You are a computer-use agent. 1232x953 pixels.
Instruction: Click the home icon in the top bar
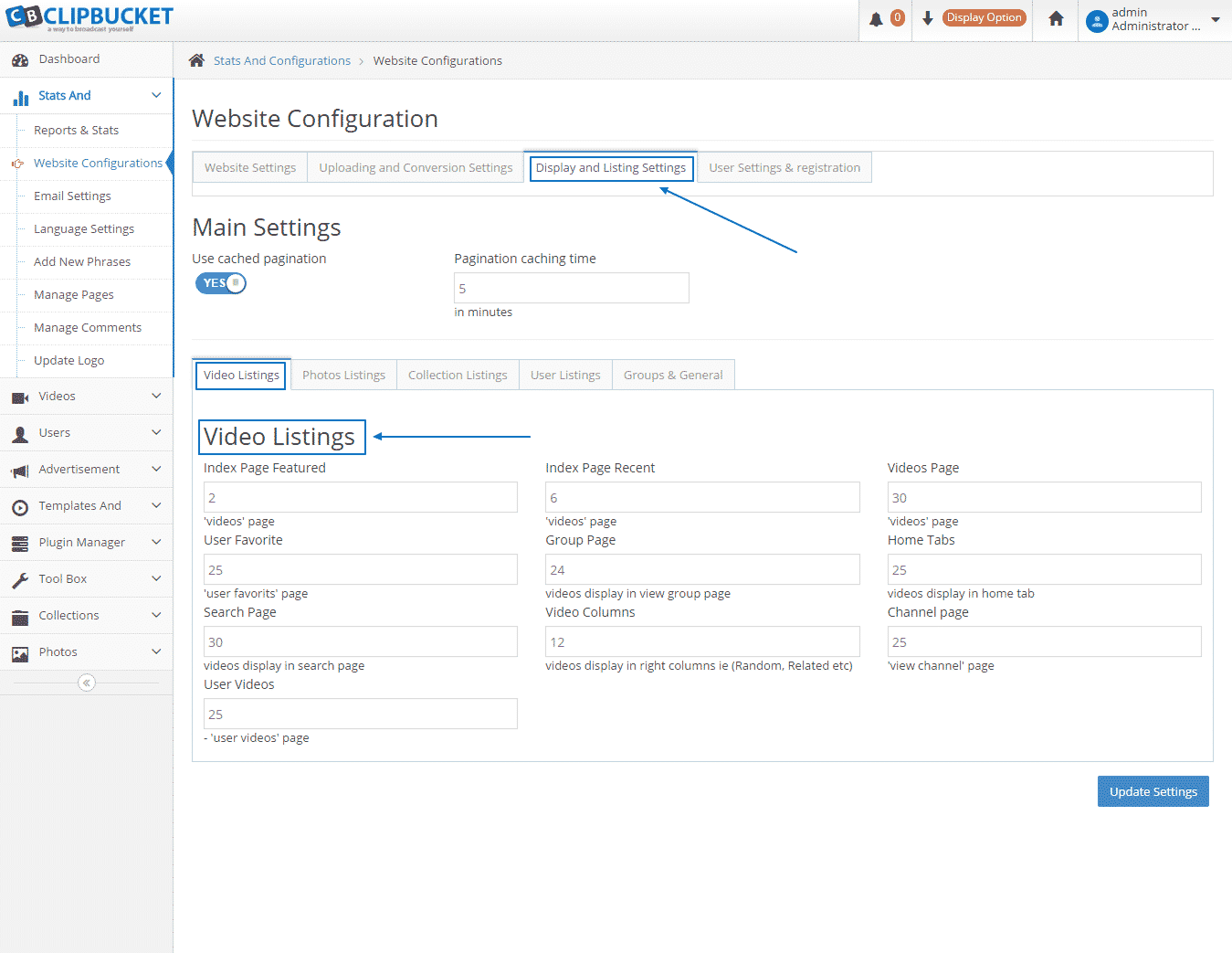(1055, 19)
